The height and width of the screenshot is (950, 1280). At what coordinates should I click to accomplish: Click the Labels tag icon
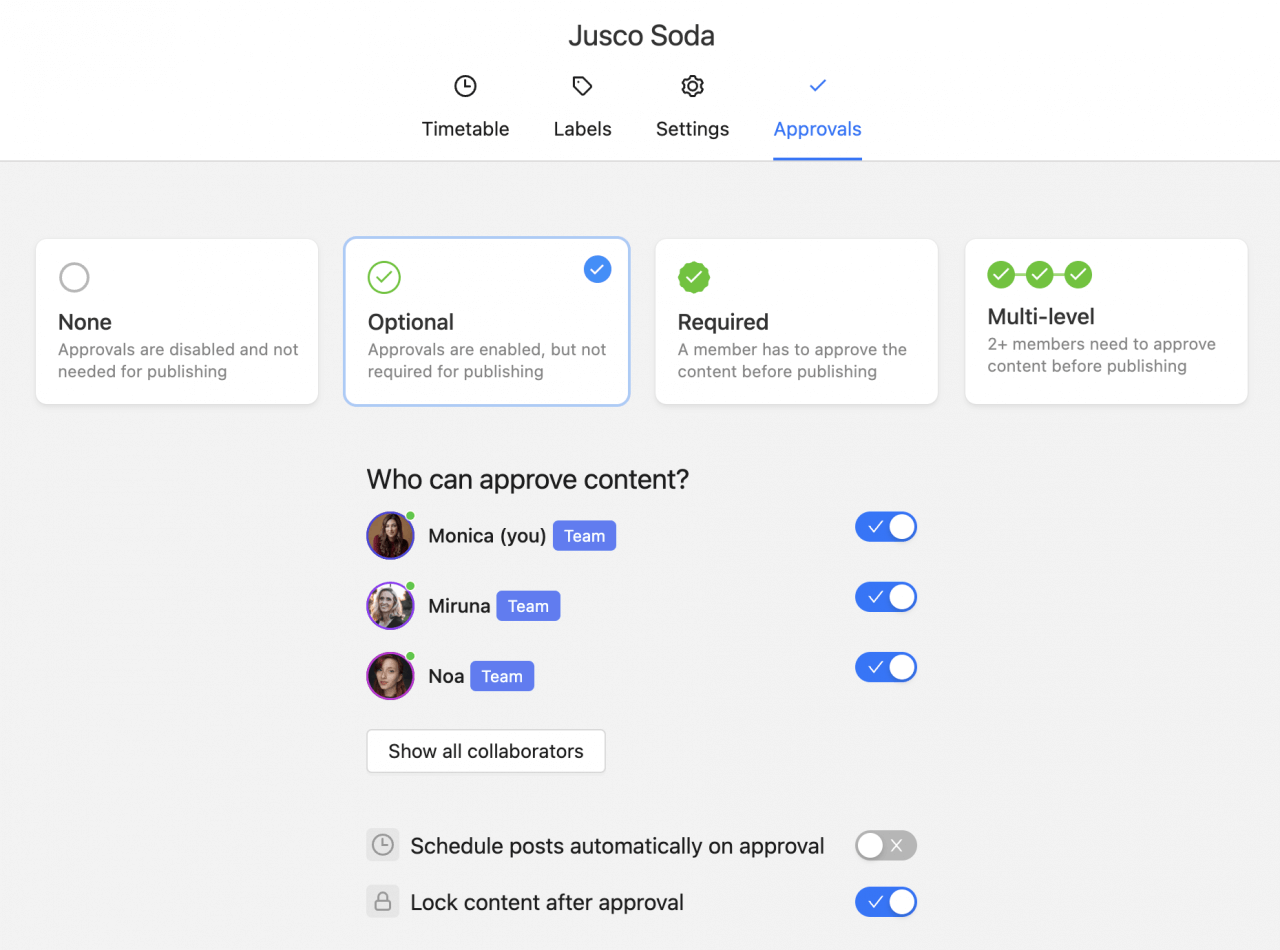(582, 86)
